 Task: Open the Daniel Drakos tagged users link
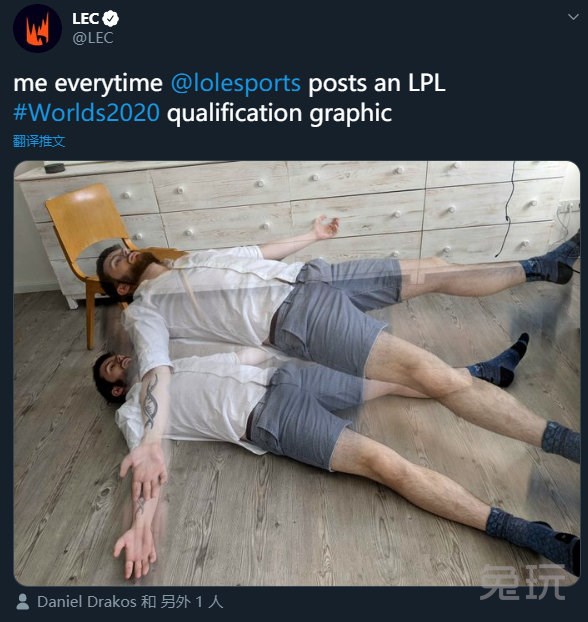[87, 602]
